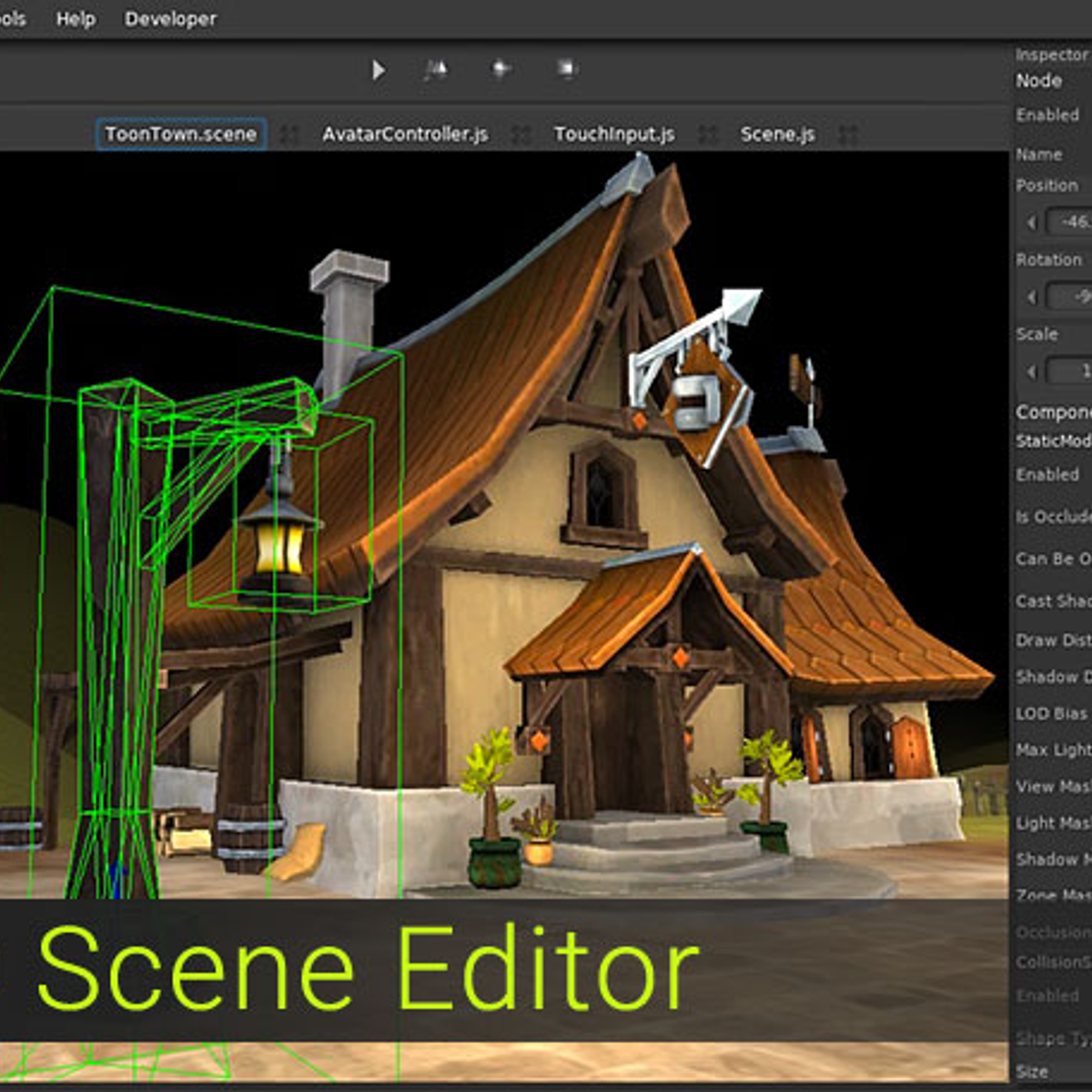Click the Rotation label in Inspector
The image size is (1092, 1092).
coord(1049,260)
